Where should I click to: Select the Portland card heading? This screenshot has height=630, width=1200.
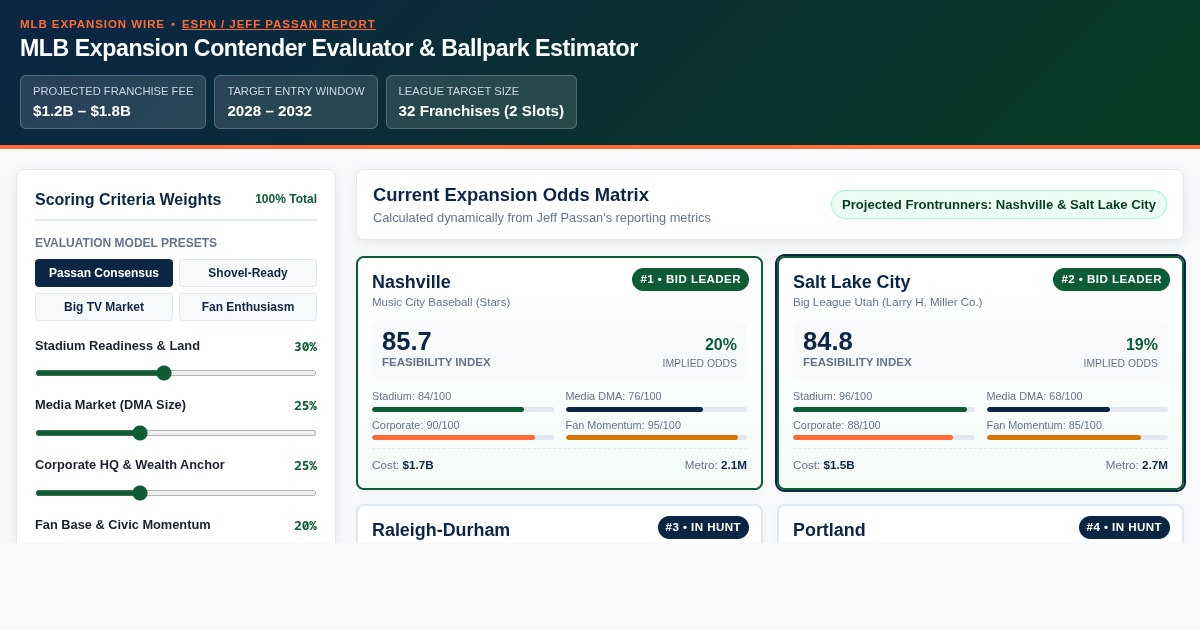pos(829,530)
